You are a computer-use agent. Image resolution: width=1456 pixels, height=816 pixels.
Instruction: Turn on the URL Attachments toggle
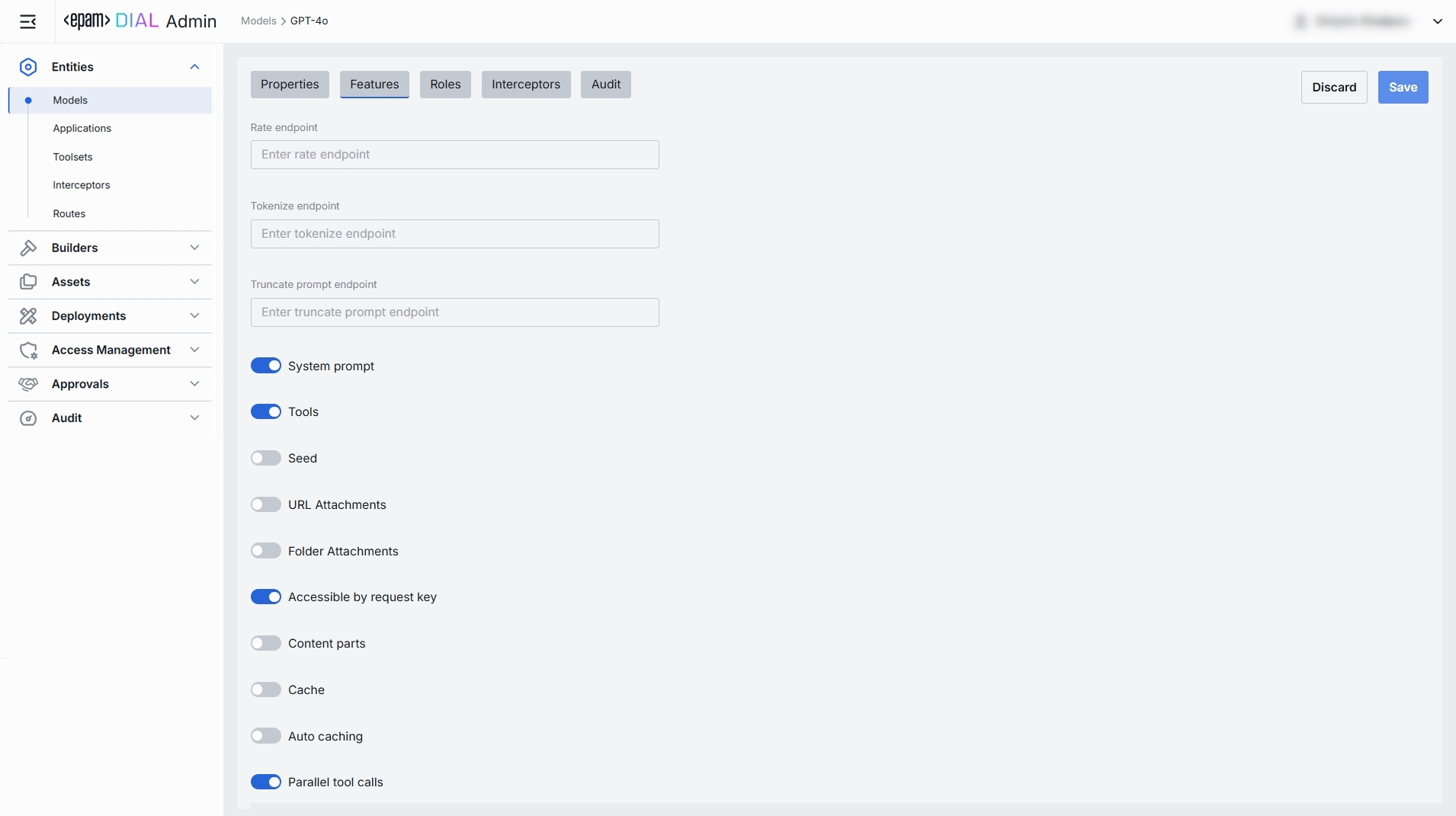(x=266, y=504)
